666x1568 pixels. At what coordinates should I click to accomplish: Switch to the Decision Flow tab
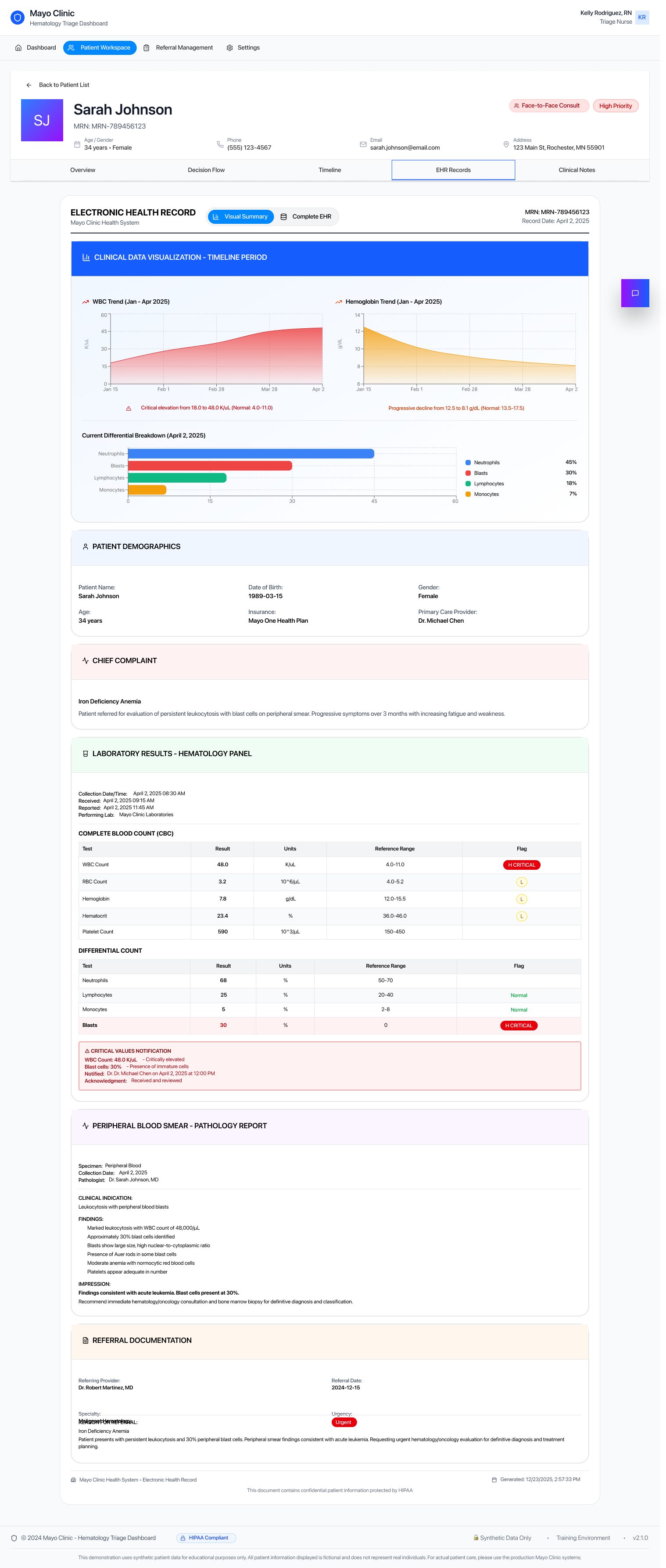(206, 170)
